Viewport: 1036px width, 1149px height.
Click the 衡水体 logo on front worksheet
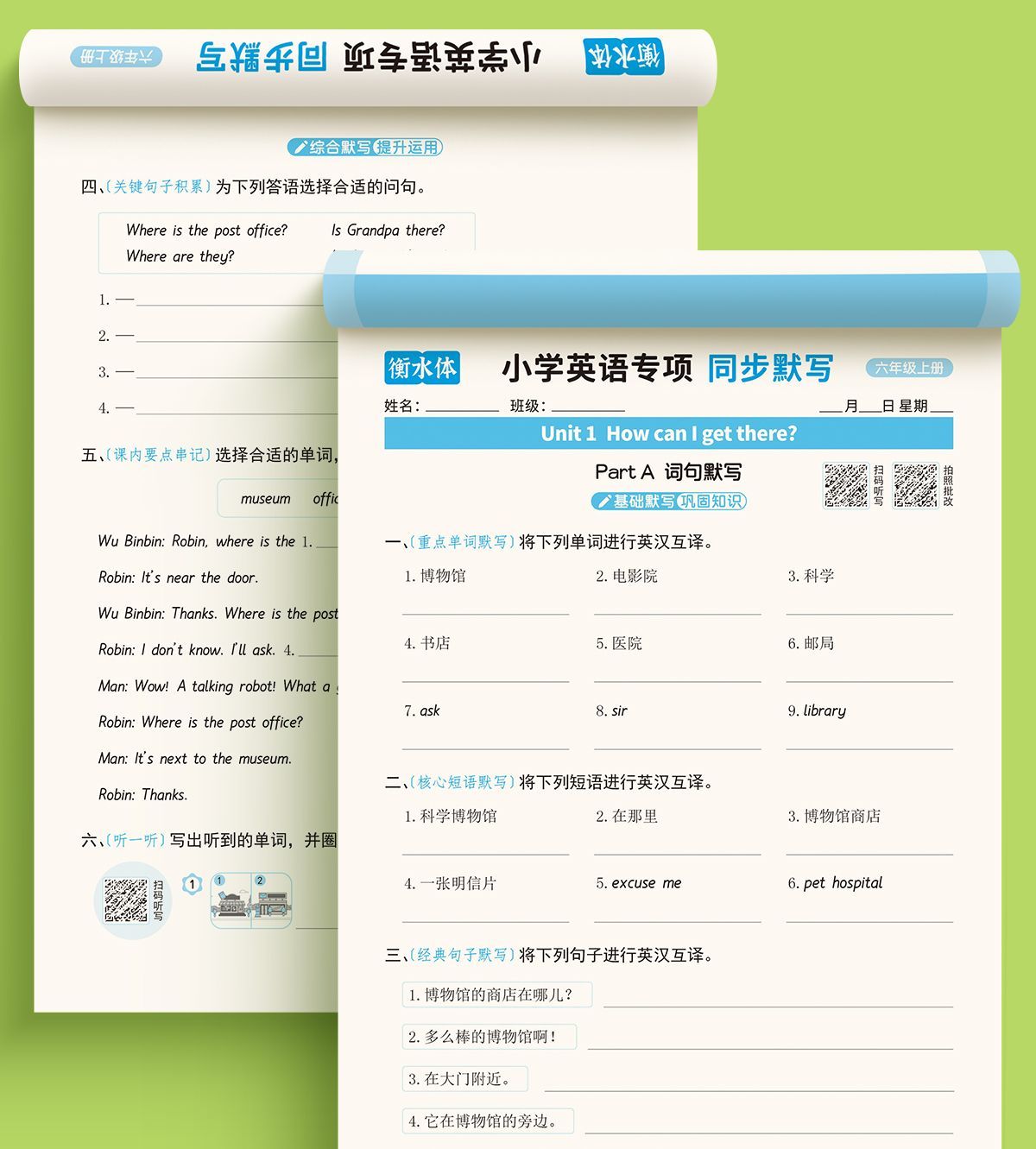pos(422,368)
